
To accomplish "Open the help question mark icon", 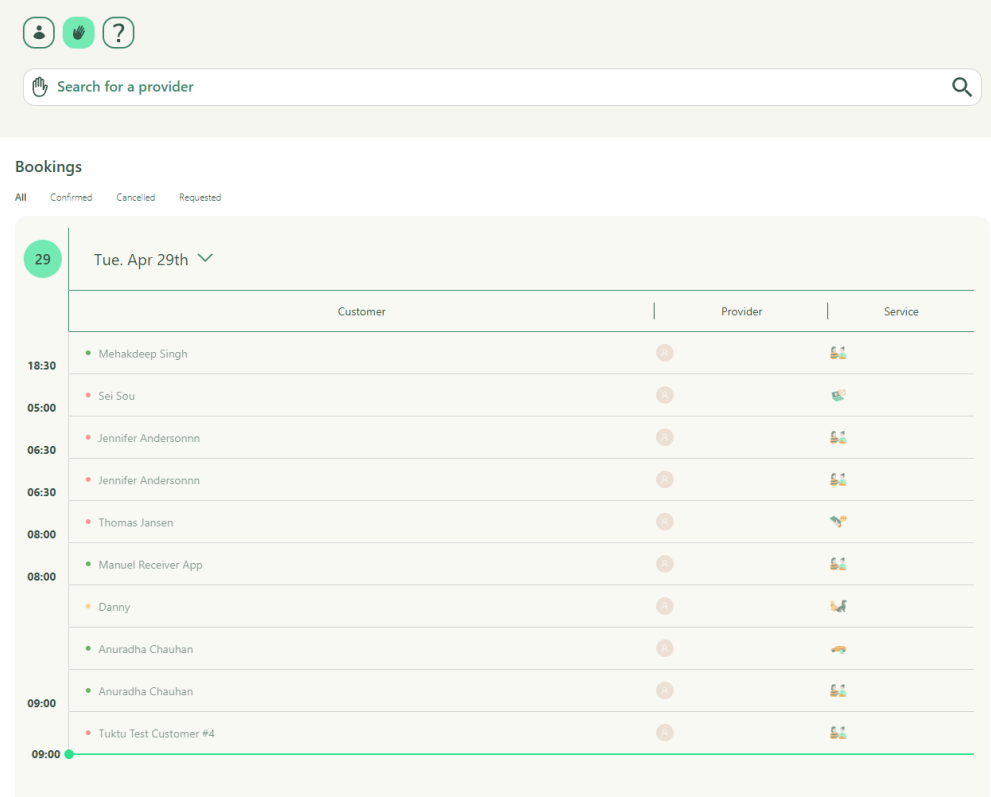I will tap(118, 33).
